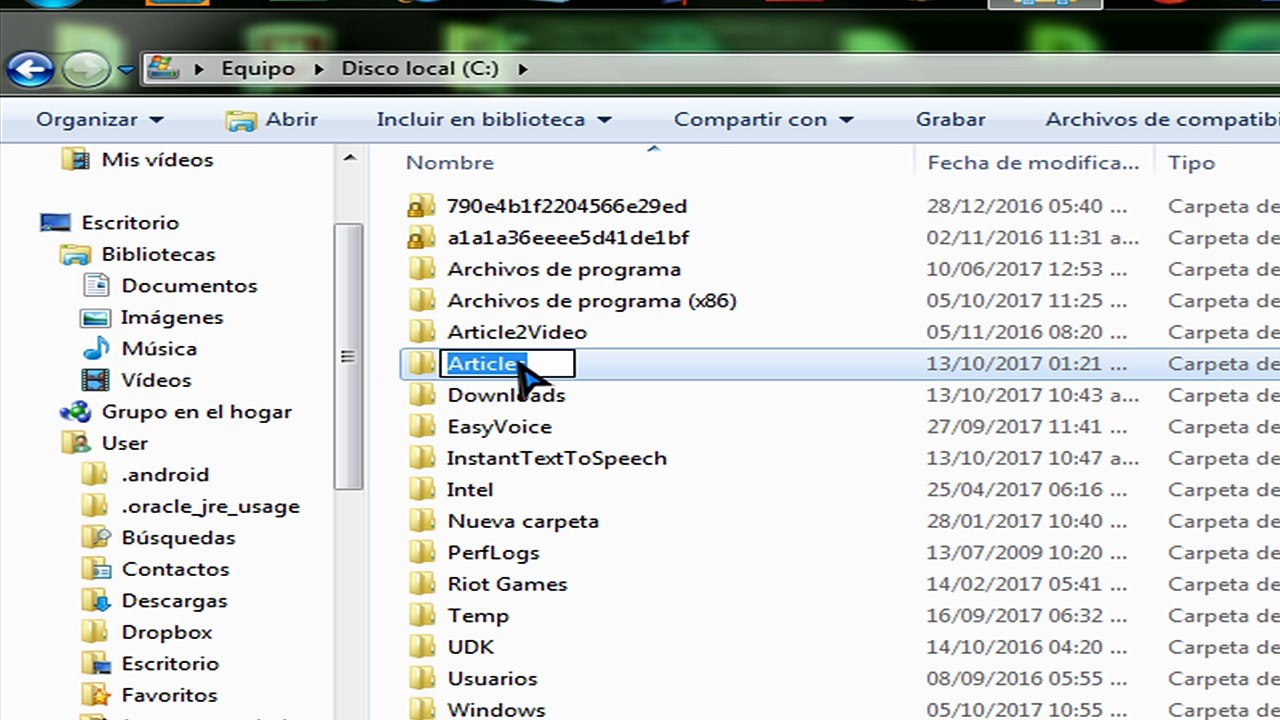
Task: Select Escritorio under User in tree
Action: pos(170,663)
